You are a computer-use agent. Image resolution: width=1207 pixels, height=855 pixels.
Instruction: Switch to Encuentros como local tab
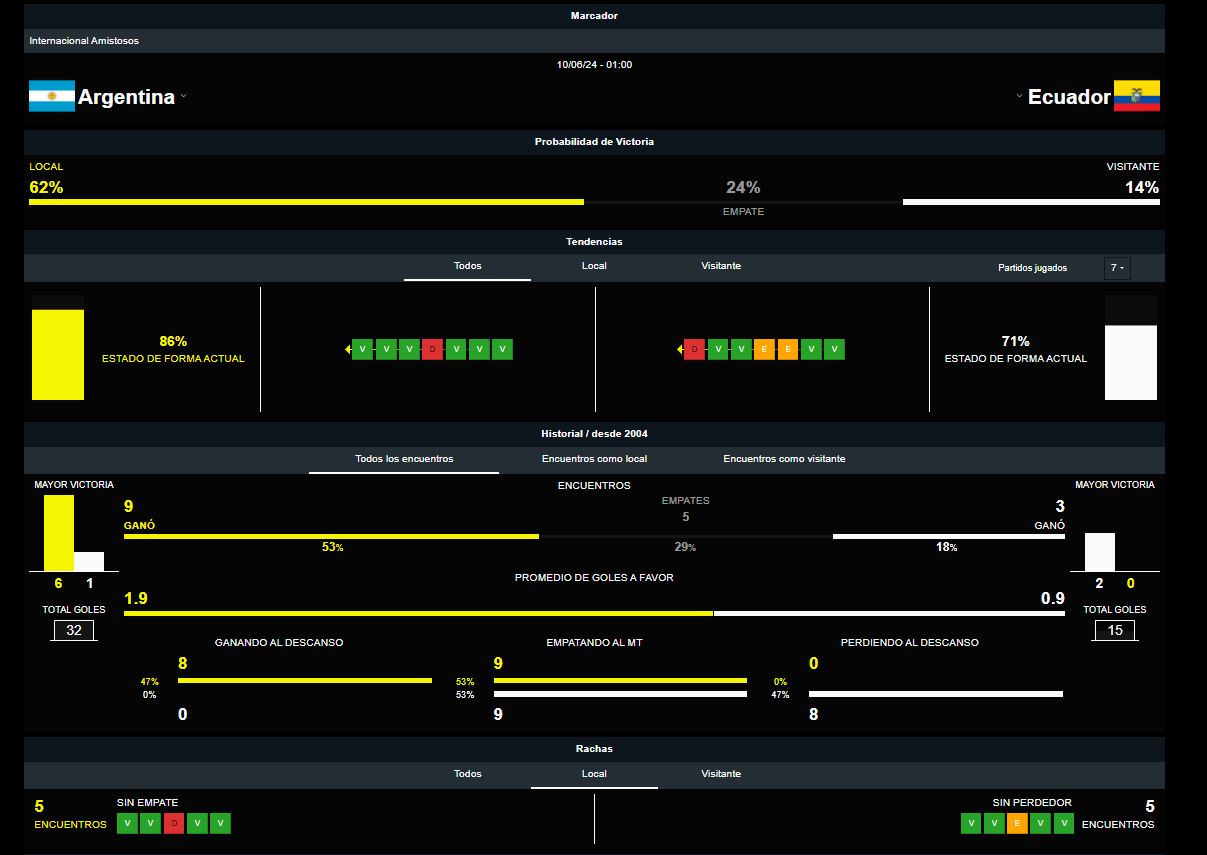click(x=594, y=459)
